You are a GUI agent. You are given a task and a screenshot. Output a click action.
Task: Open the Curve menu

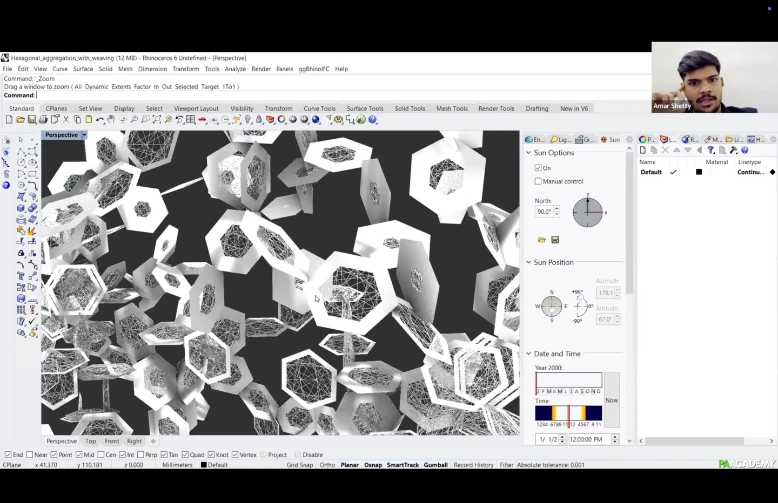coord(60,69)
